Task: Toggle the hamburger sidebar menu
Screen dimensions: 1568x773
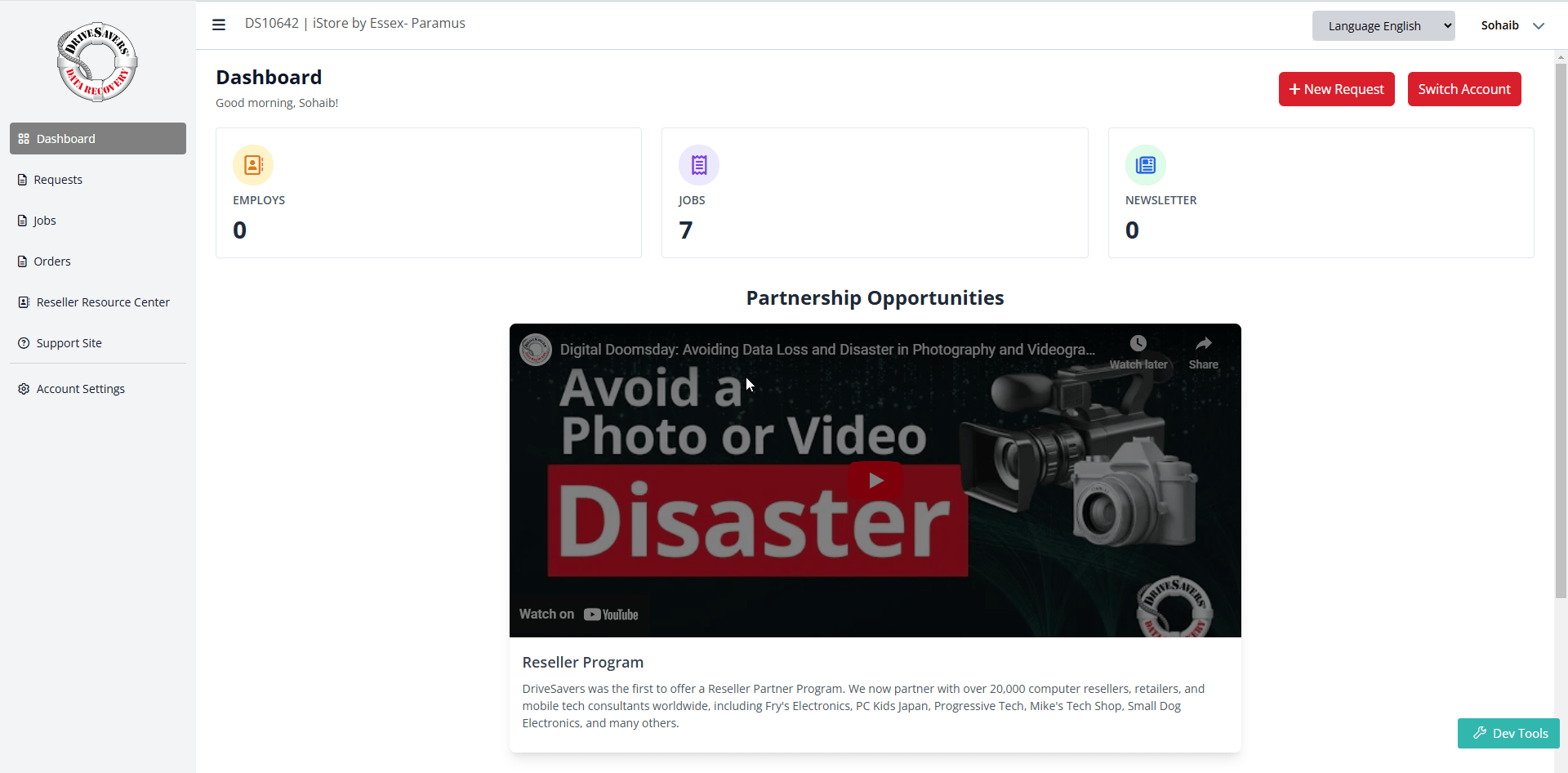Action: click(x=219, y=25)
